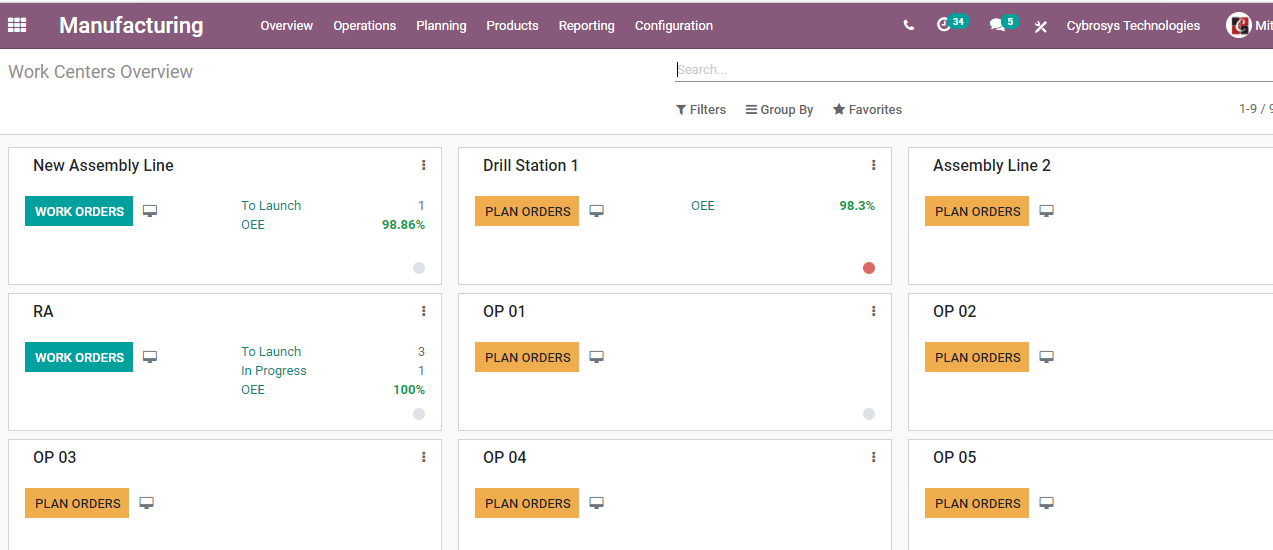
Task: Open kebab menu on RA card
Action: pyautogui.click(x=424, y=311)
